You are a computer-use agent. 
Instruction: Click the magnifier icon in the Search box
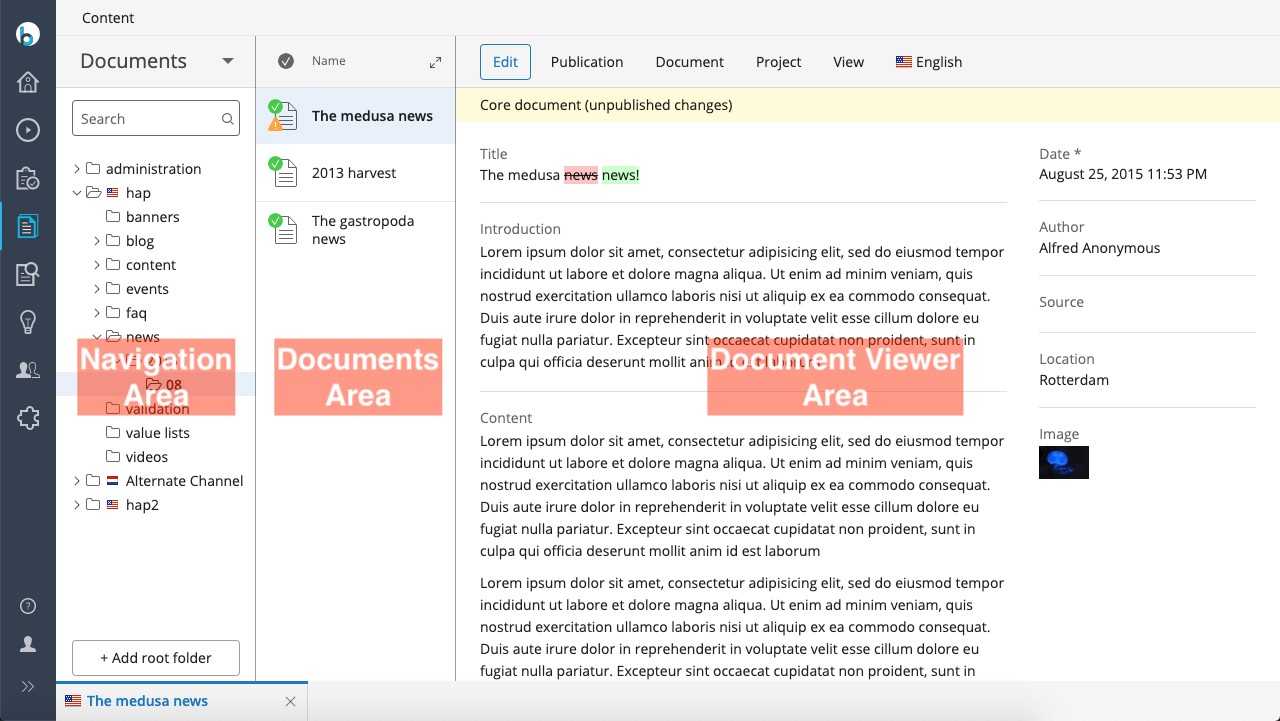(228, 119)
